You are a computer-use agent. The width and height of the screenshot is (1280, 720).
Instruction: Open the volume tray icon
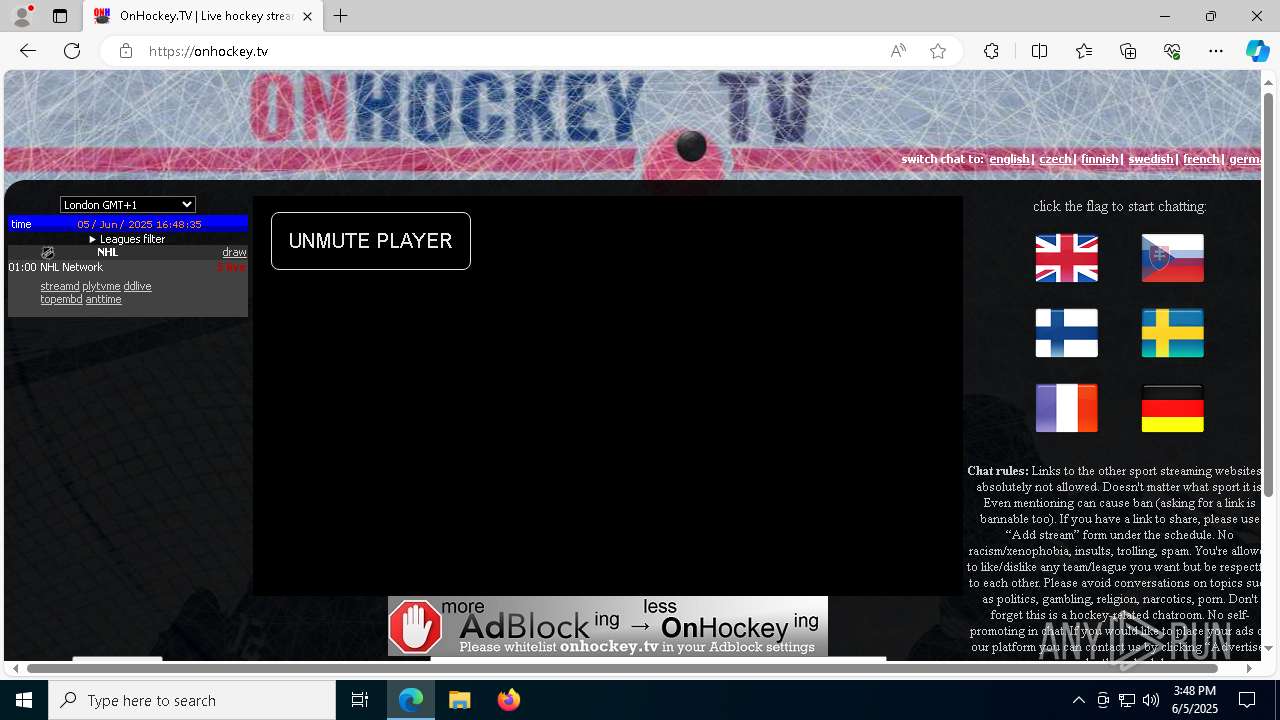[1151, 700]
